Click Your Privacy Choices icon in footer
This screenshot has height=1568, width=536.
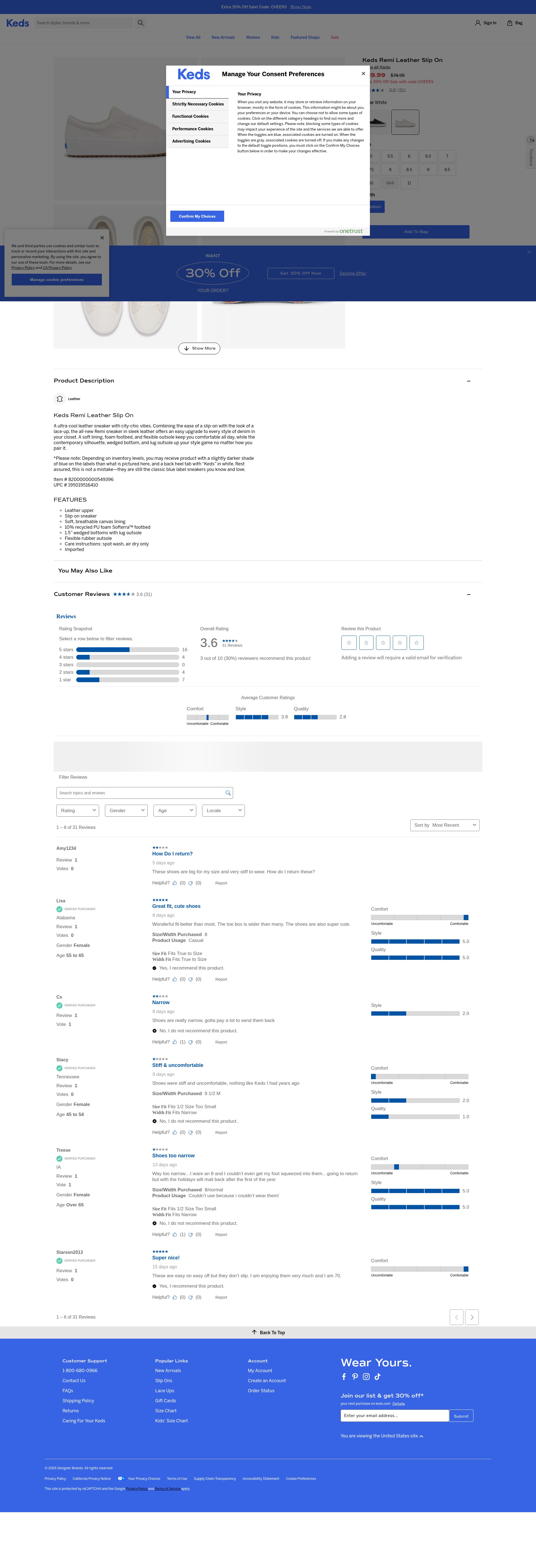click(121, 1478)
